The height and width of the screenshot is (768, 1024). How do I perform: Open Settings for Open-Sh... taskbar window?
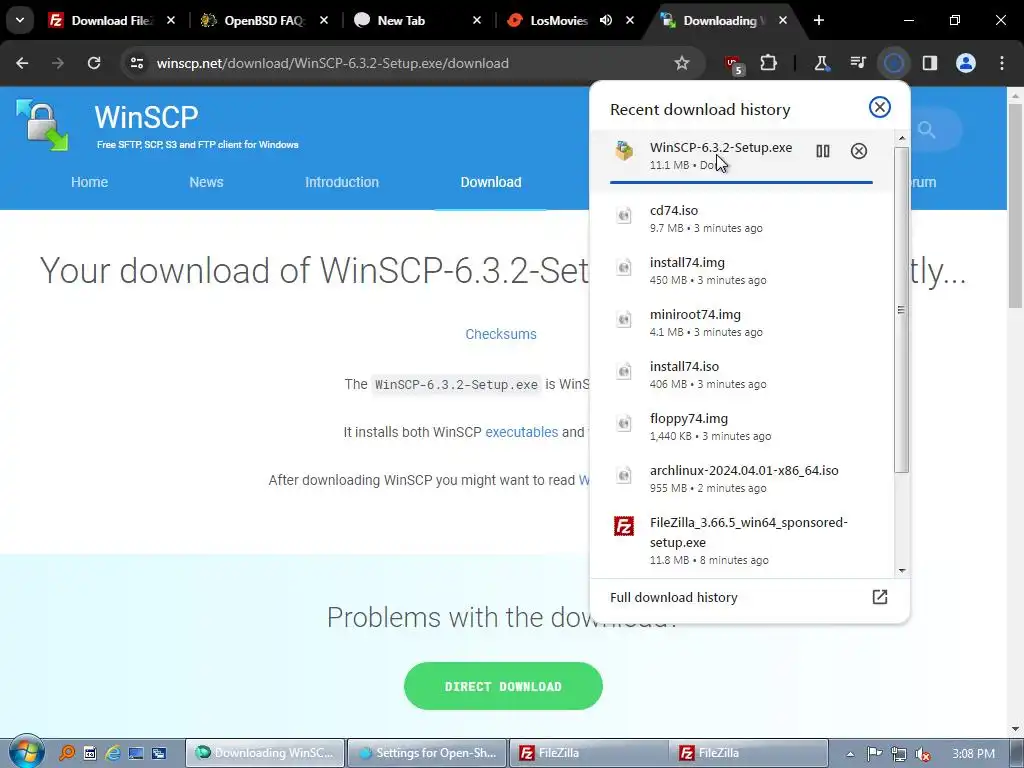pos(426,753)
